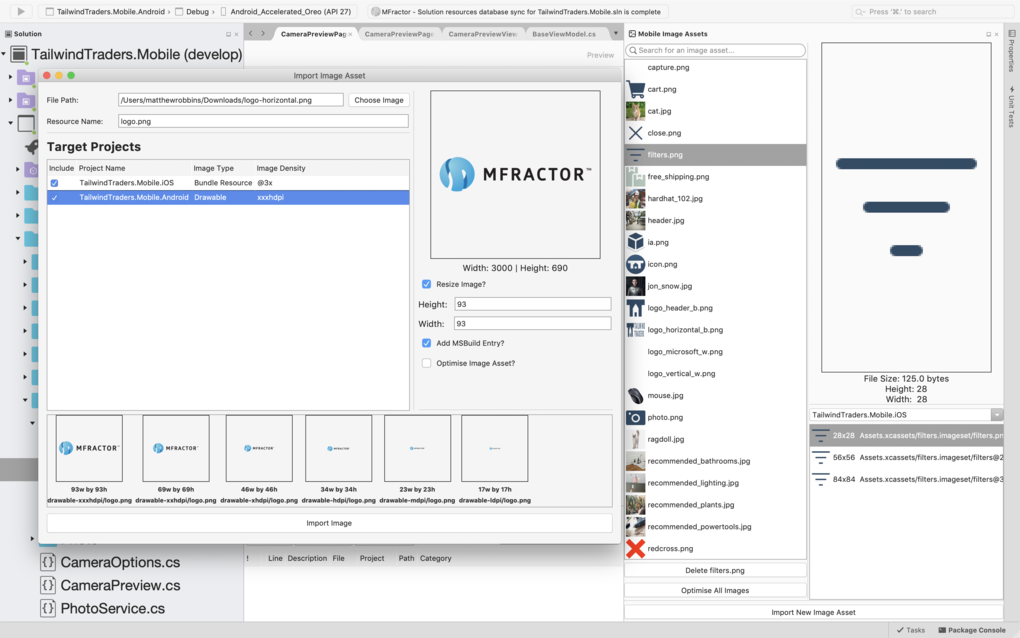Uncheck the Resize Image checkbox

click(x=426, y=284)
